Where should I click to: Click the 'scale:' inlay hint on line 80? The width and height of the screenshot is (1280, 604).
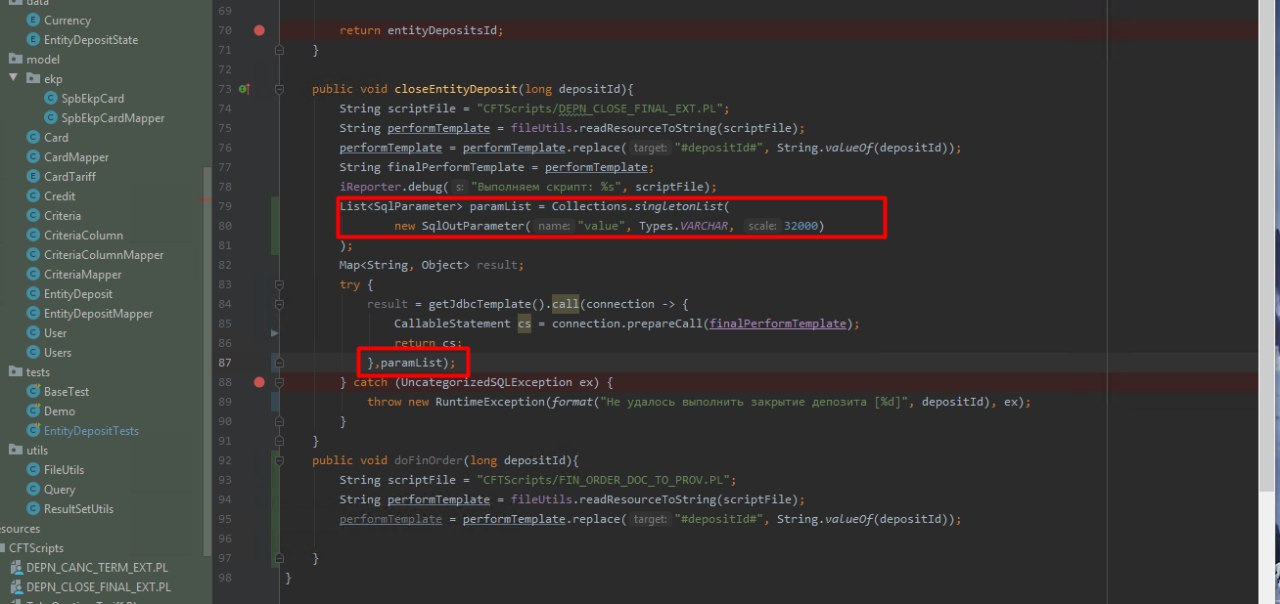click(x=762, y=226)
